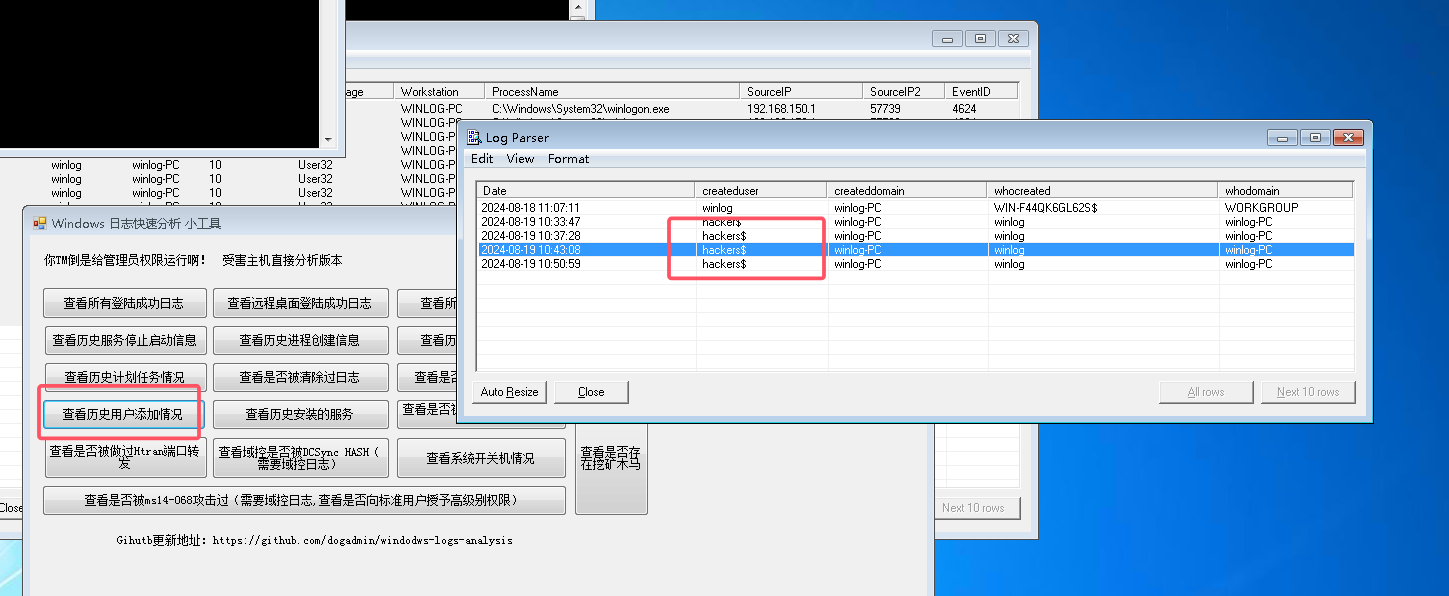Open the View menu in Log Parser

[520, 159]
